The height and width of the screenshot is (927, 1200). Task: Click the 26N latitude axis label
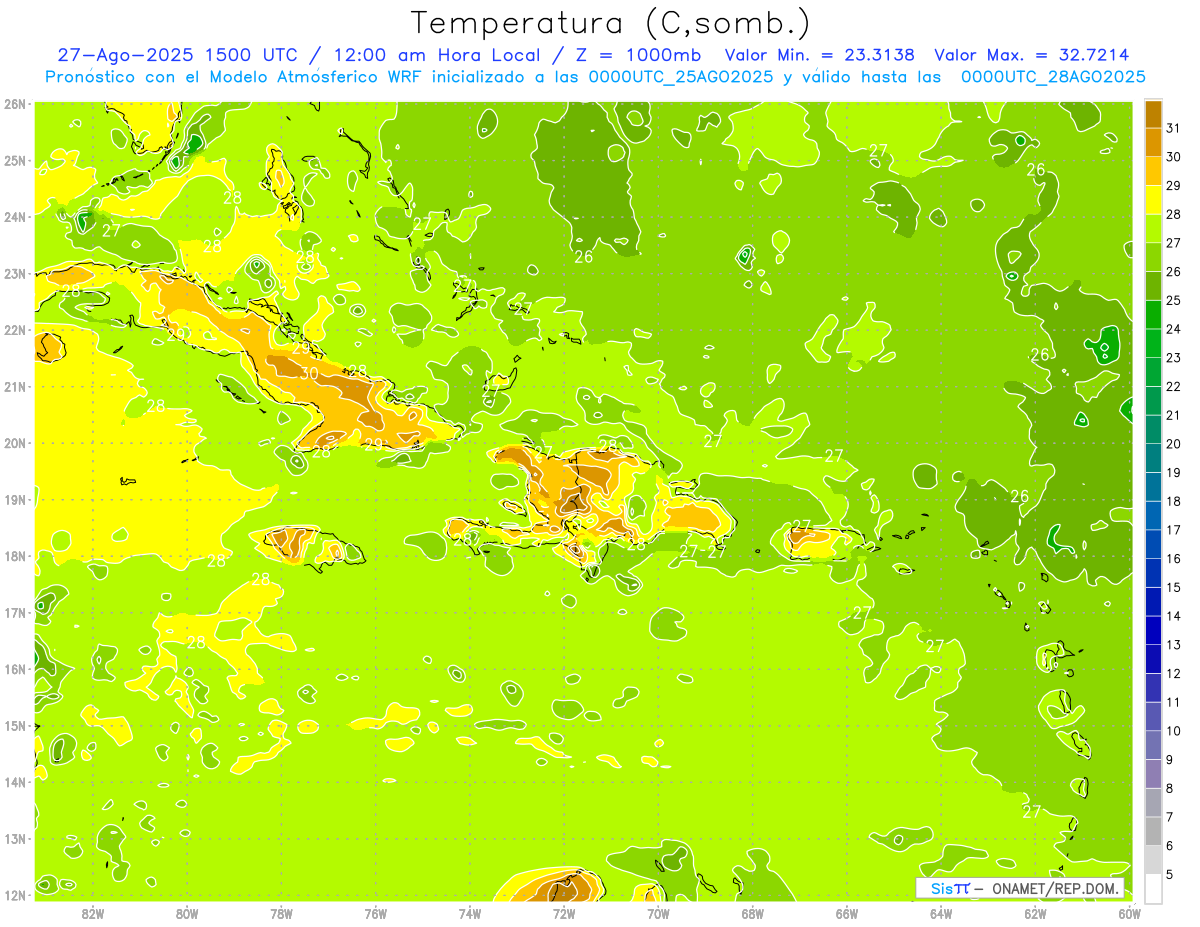[15, 104]
